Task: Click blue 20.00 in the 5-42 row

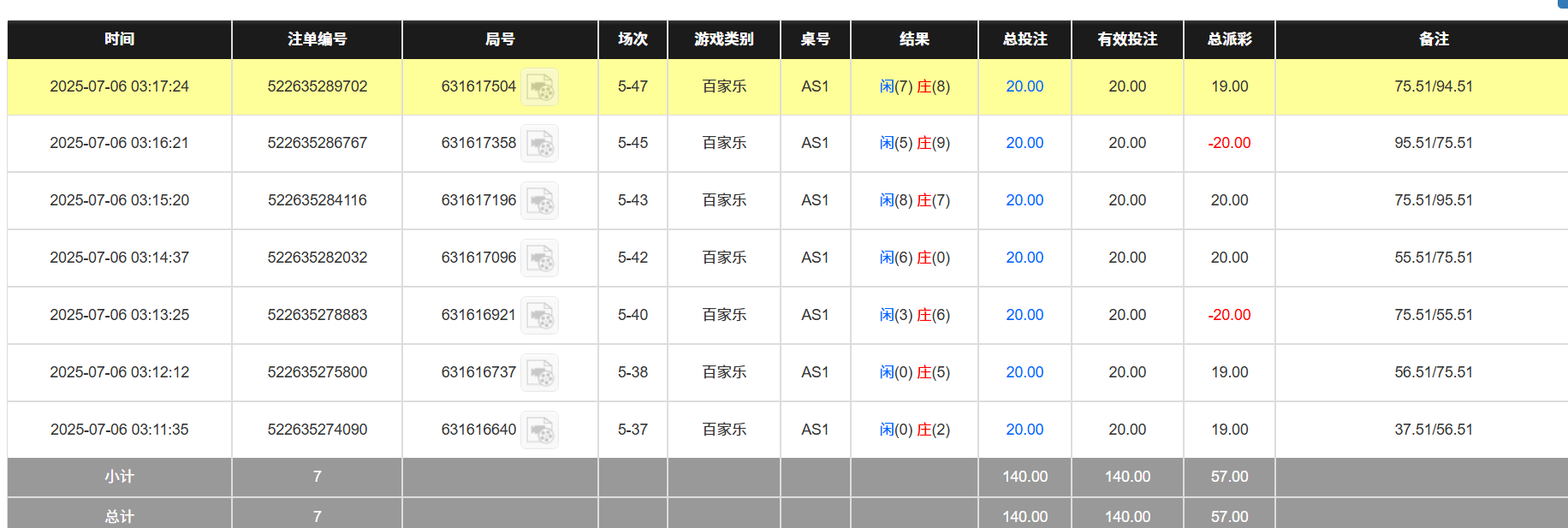Action: (x=1025, y=258)
